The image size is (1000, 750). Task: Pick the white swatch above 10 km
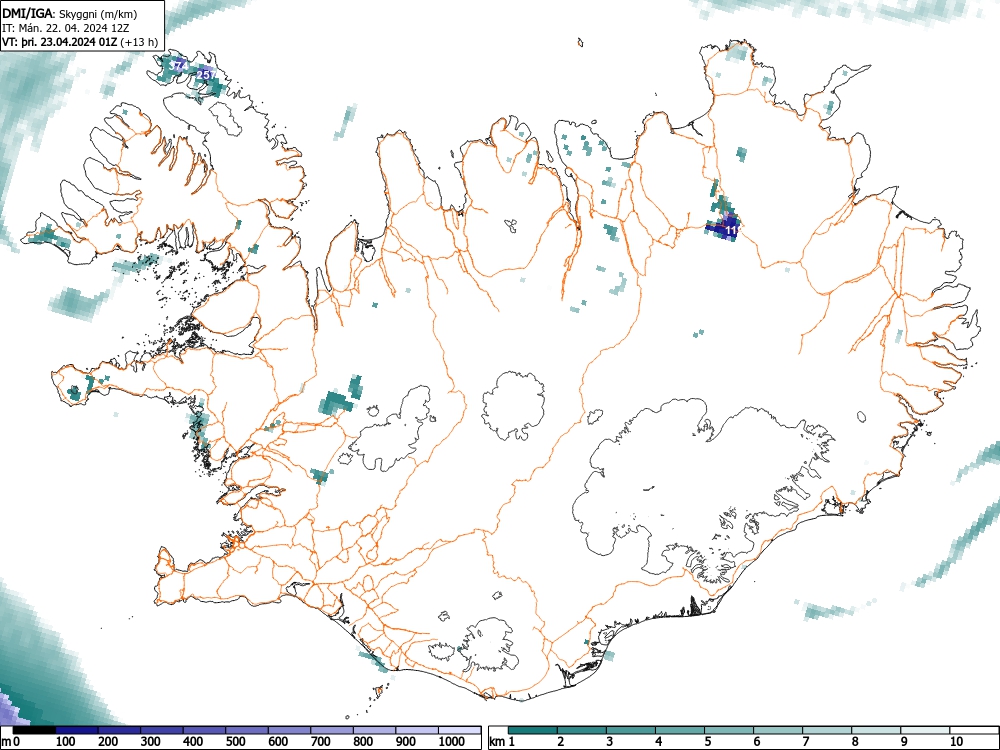(974, 730)
